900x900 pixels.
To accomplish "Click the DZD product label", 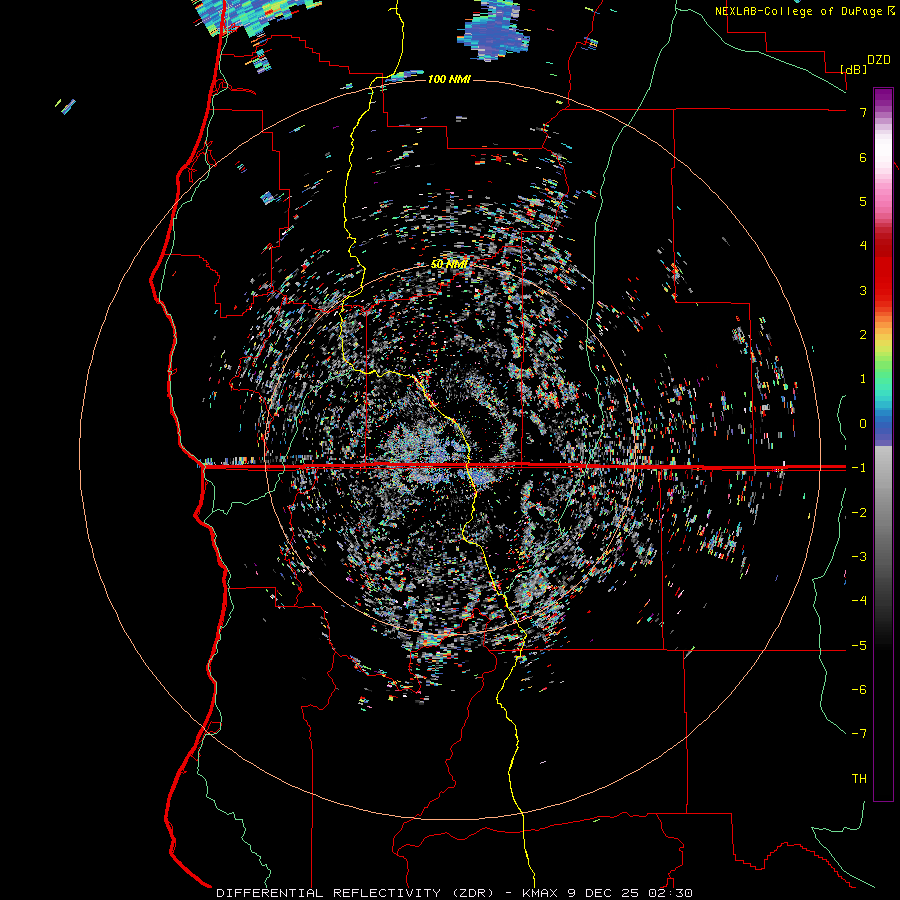I will (x=879, y=60).
